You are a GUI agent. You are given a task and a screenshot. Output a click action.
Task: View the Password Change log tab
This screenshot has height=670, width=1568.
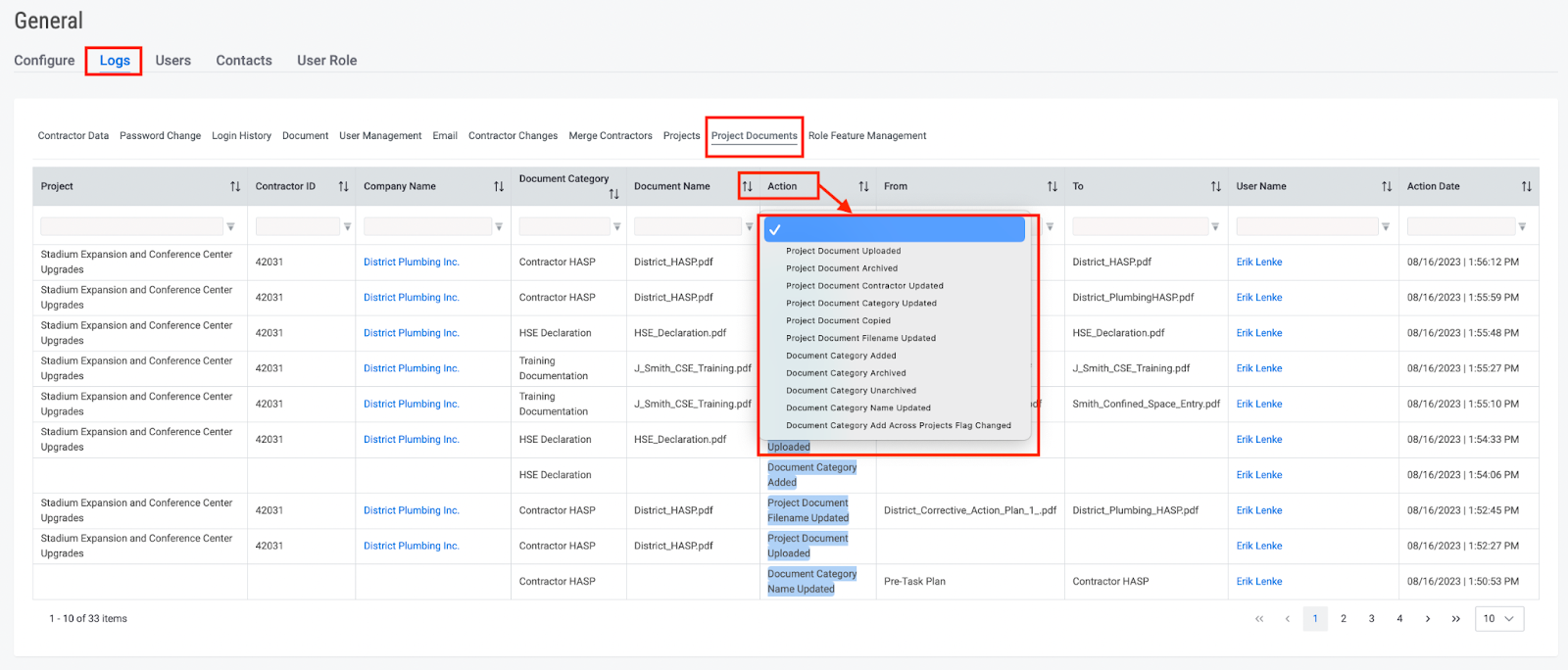pos(161,136)
